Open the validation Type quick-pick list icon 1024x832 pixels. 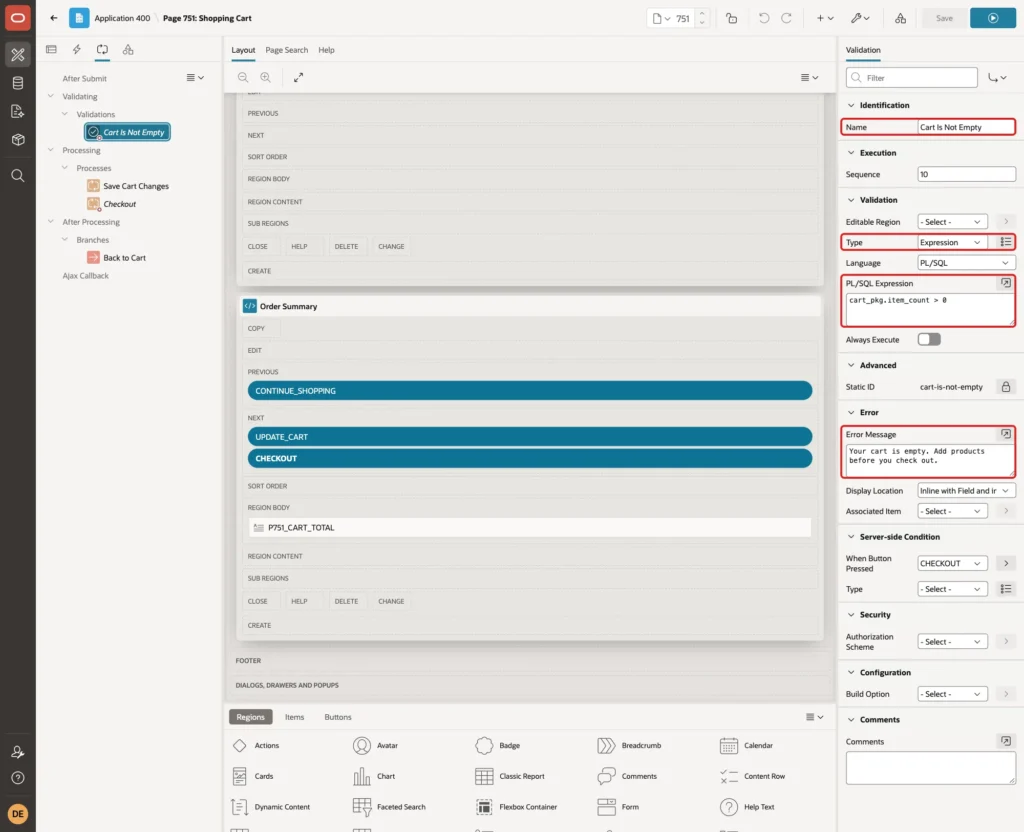click(1006, 242)
